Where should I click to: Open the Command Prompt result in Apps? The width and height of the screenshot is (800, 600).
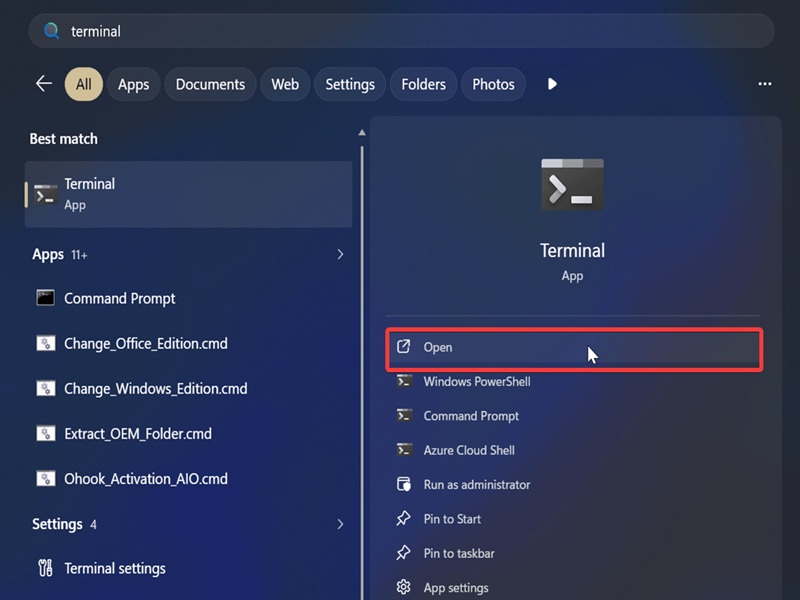(x=188, y=298)
